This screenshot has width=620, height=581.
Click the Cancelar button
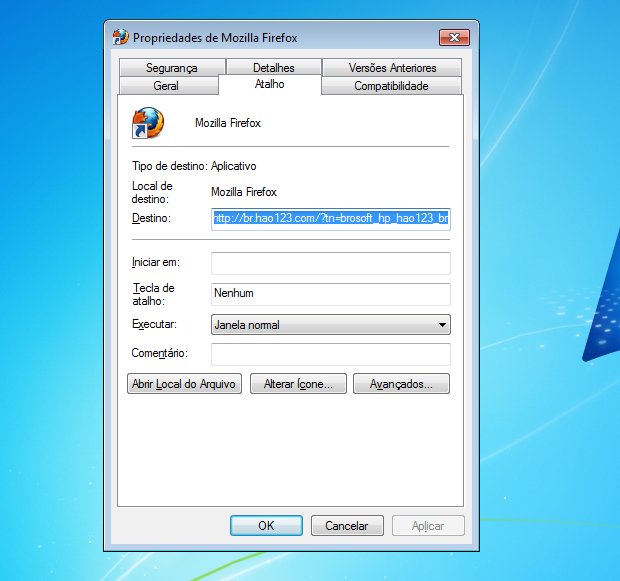coord(347,526)
